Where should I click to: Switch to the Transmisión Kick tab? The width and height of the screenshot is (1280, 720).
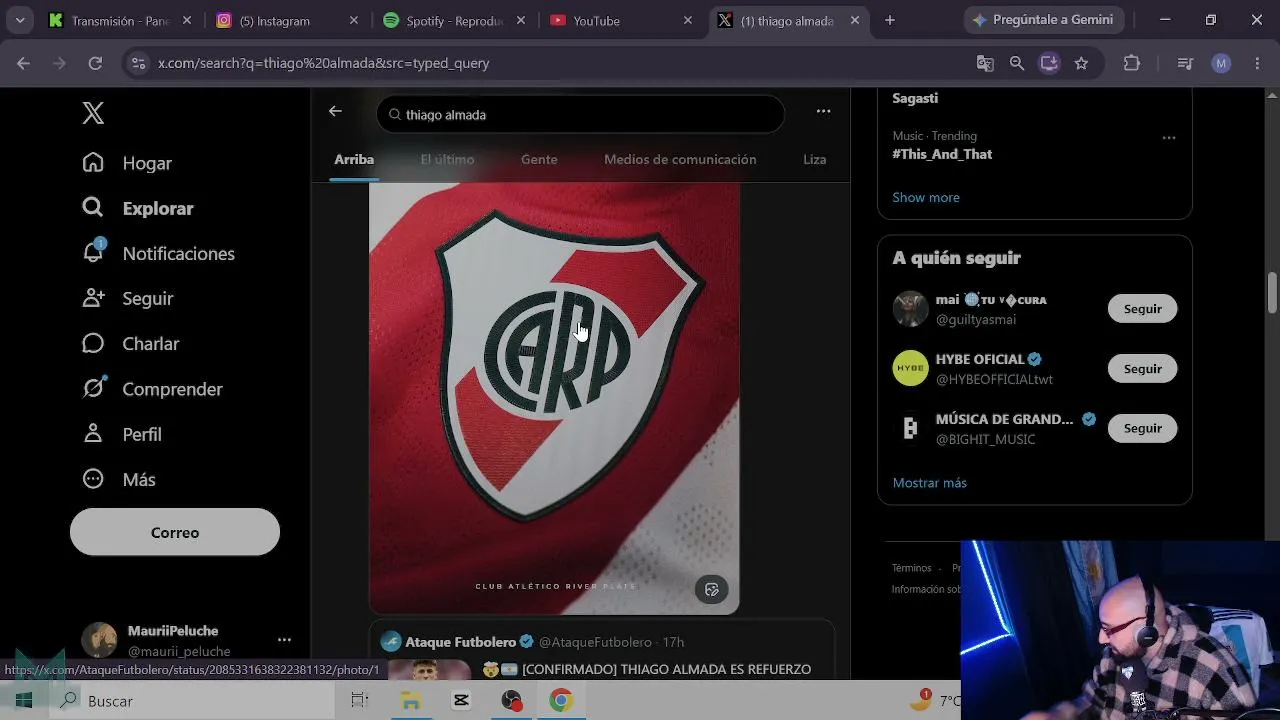pos(119,20)
